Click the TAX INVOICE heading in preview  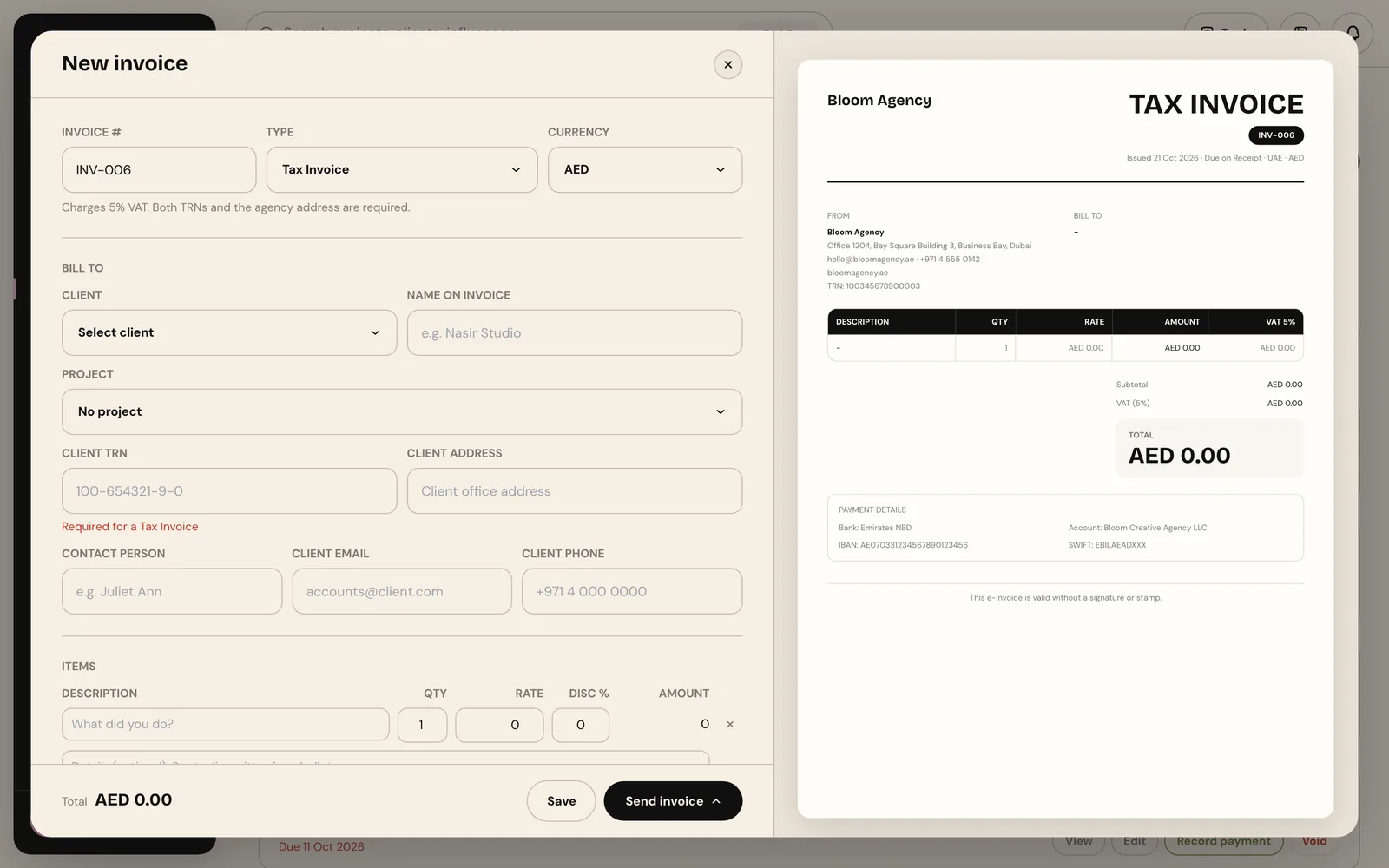pyautogui.click(x=1216, y=104)
